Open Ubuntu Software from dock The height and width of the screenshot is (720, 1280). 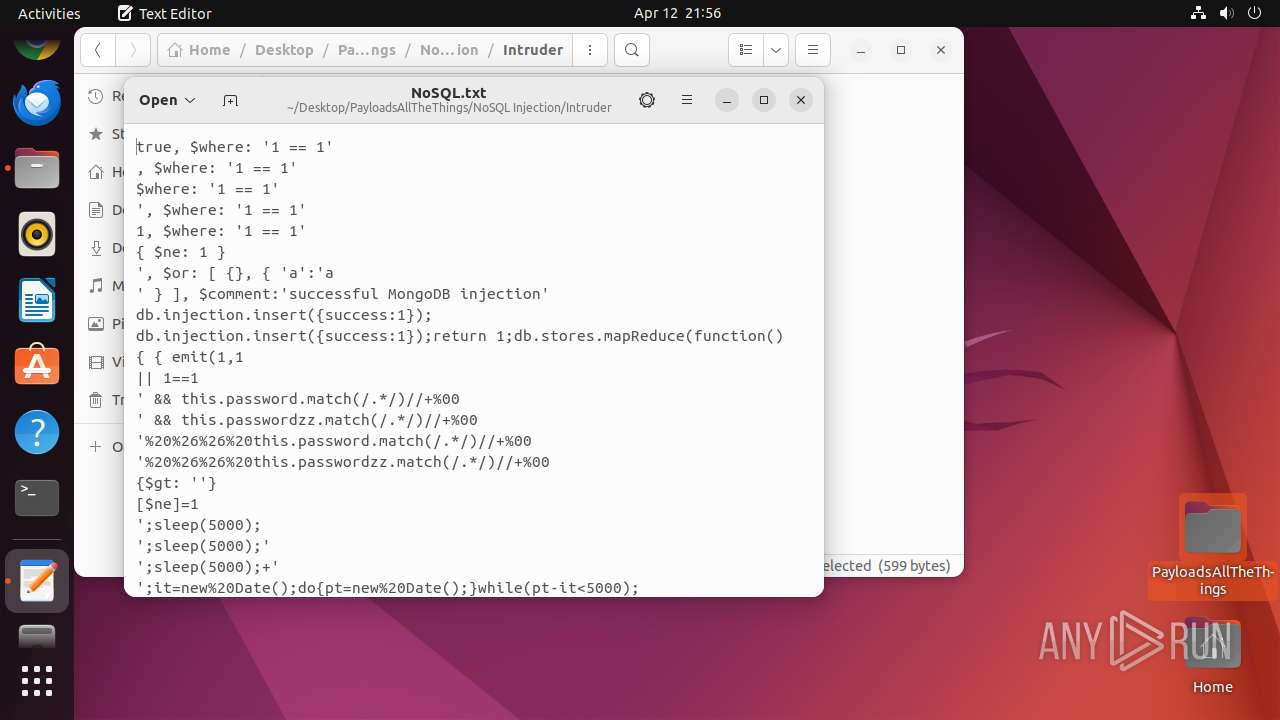click(37, 366)
